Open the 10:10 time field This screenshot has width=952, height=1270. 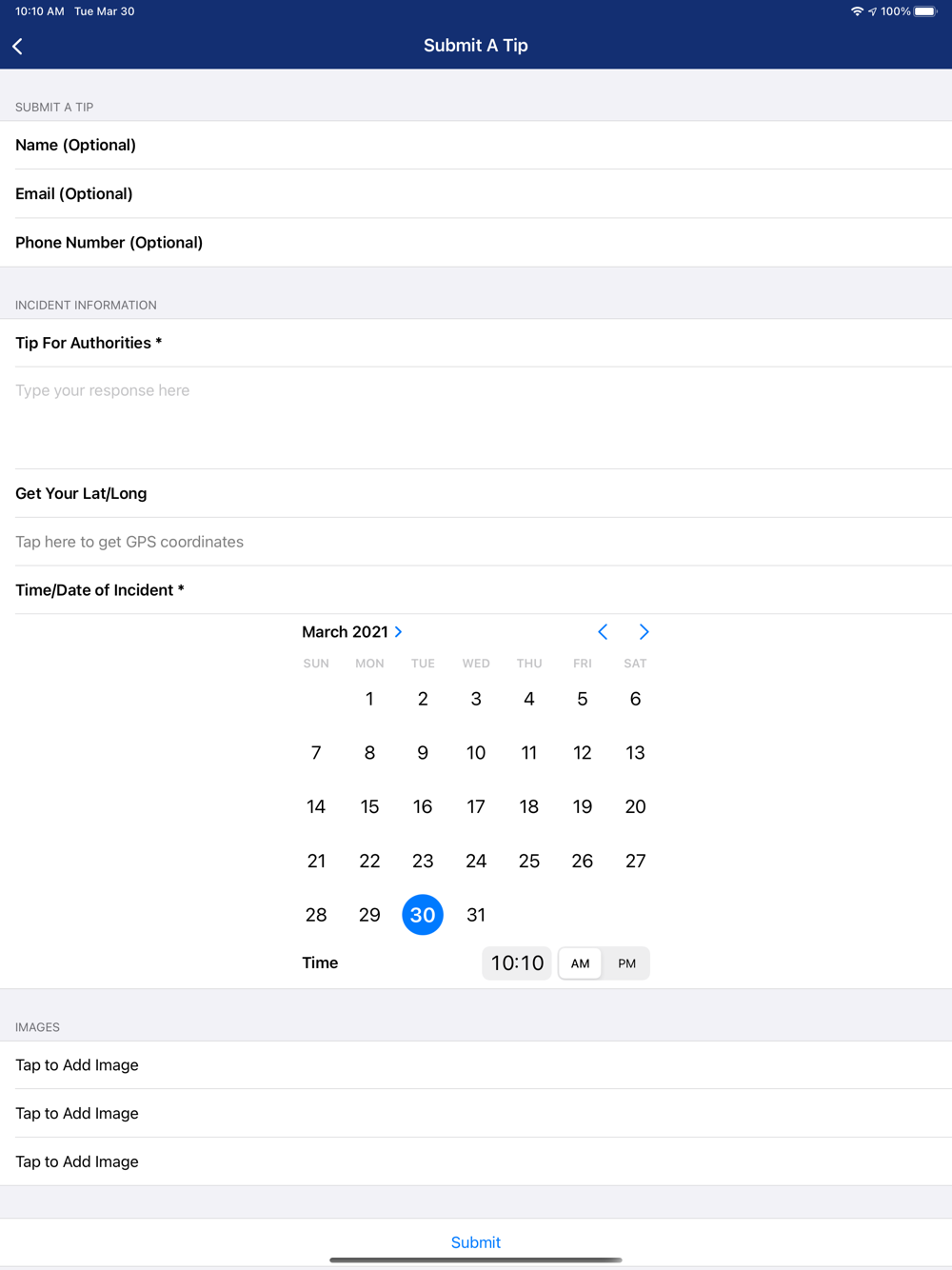tap(517, 963)
